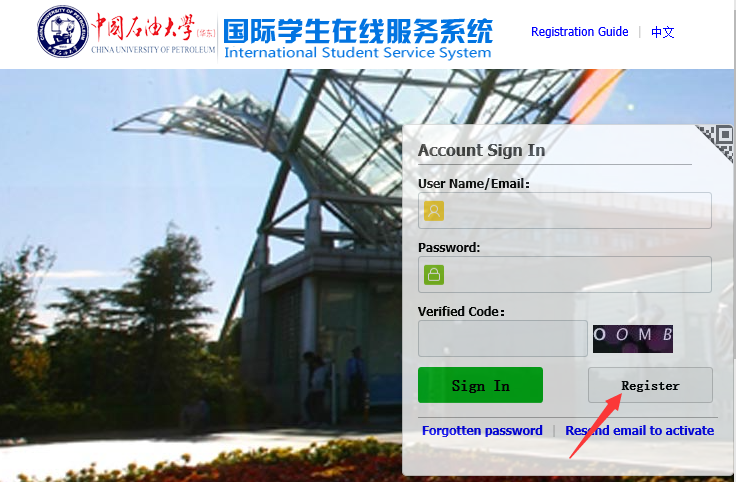
Task: Focus the Password input field
Action: click(x=565, y=275)
